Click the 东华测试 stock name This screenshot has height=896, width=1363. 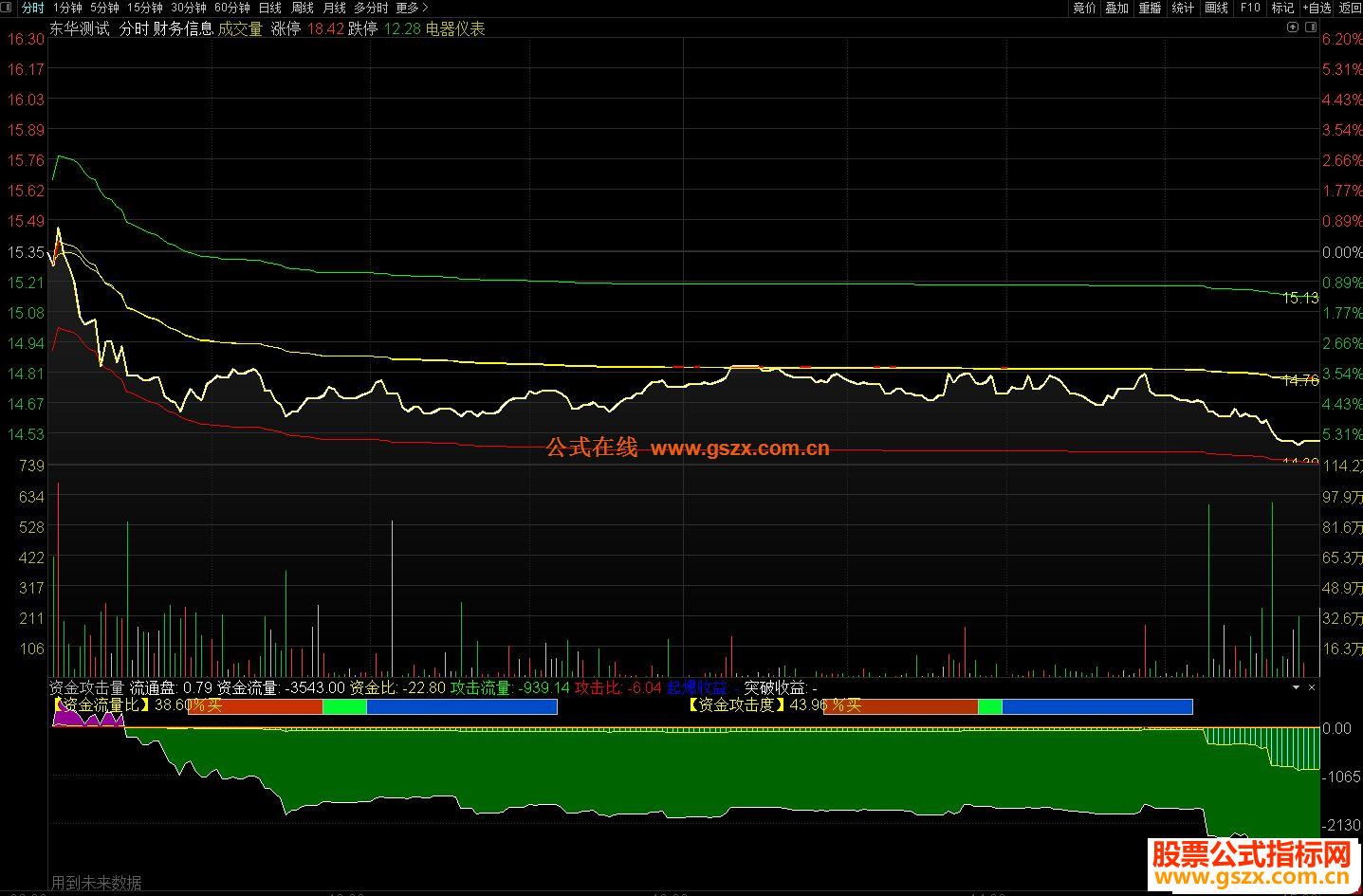coord(80,28)
